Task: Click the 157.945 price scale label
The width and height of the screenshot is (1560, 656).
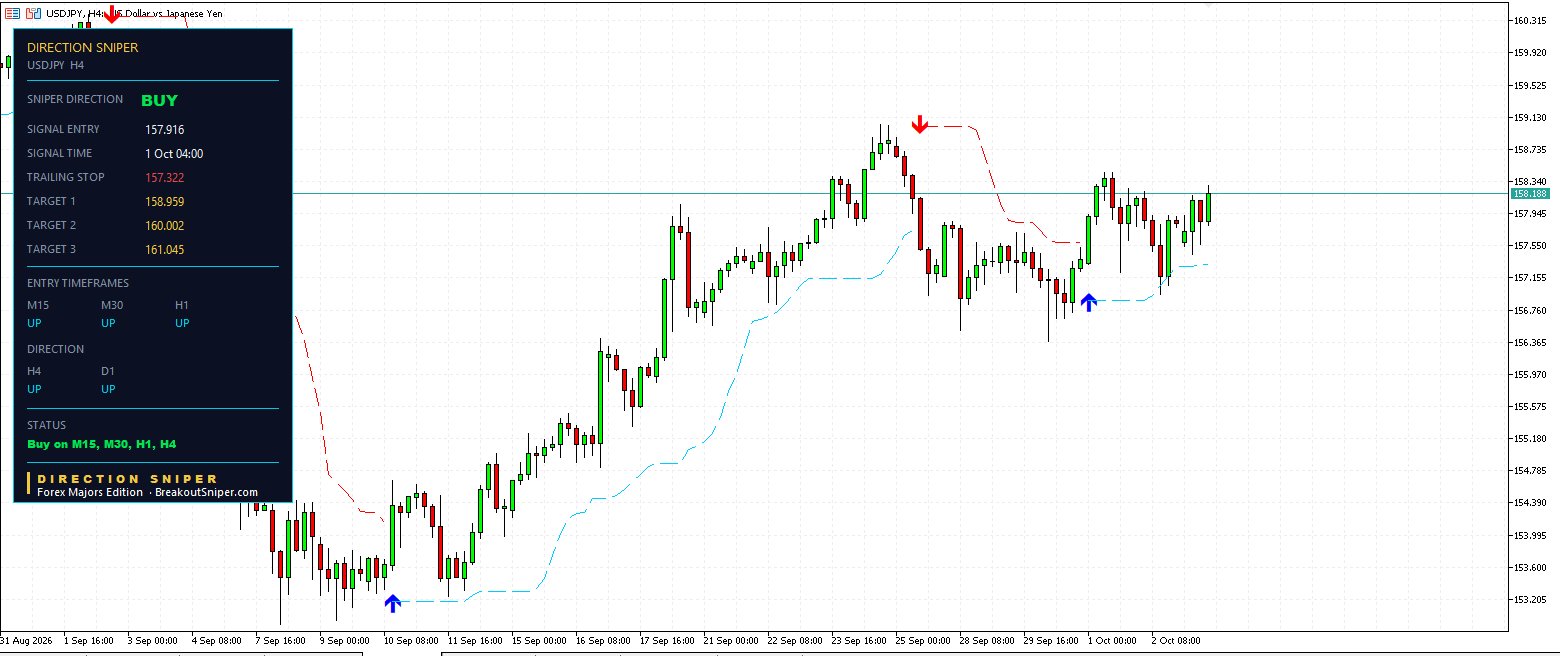Action: pyautogui.click(x=1530, y=213)
